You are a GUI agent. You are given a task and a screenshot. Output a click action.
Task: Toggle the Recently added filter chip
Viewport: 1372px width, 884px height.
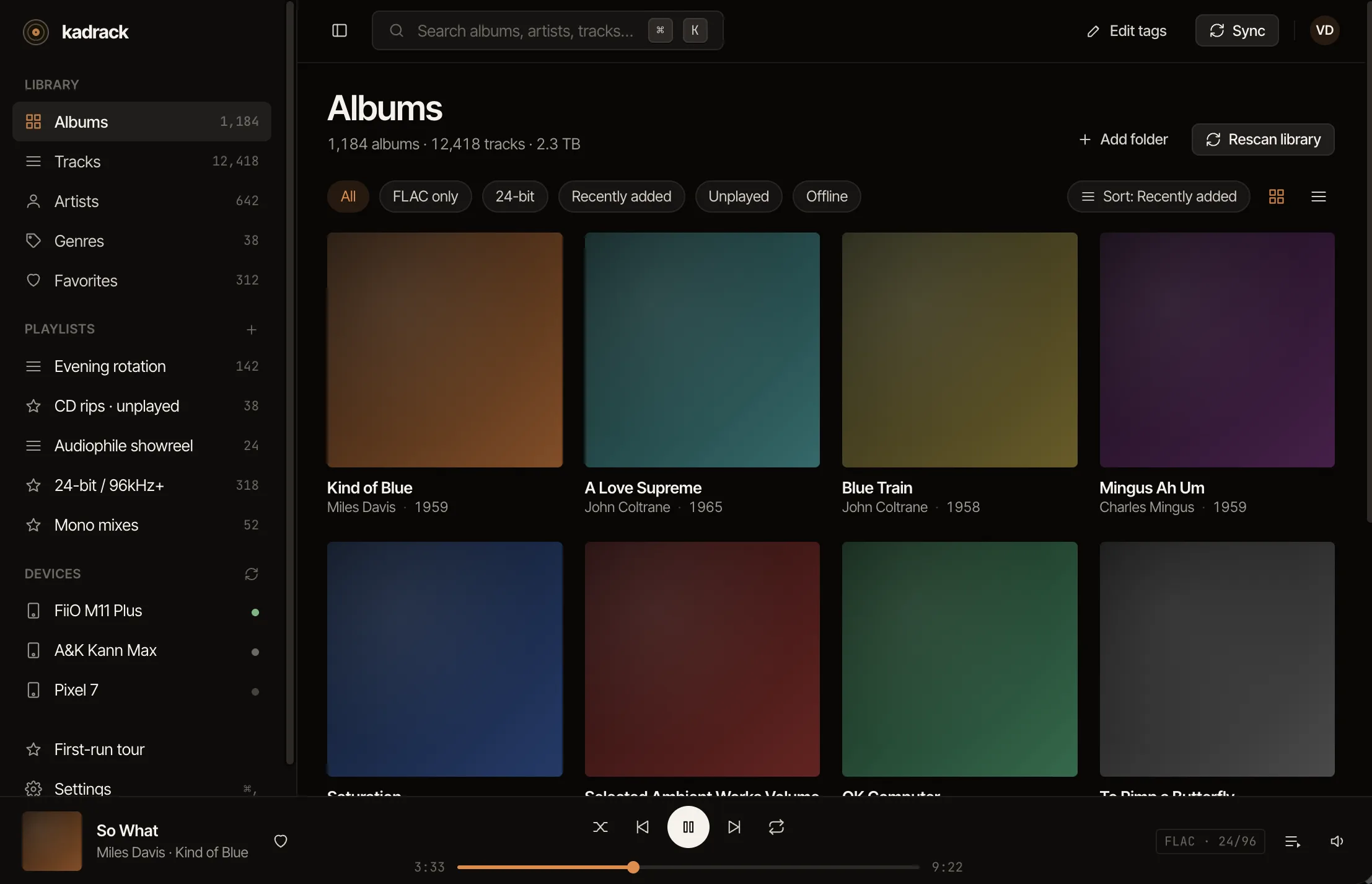click(621, 197)
